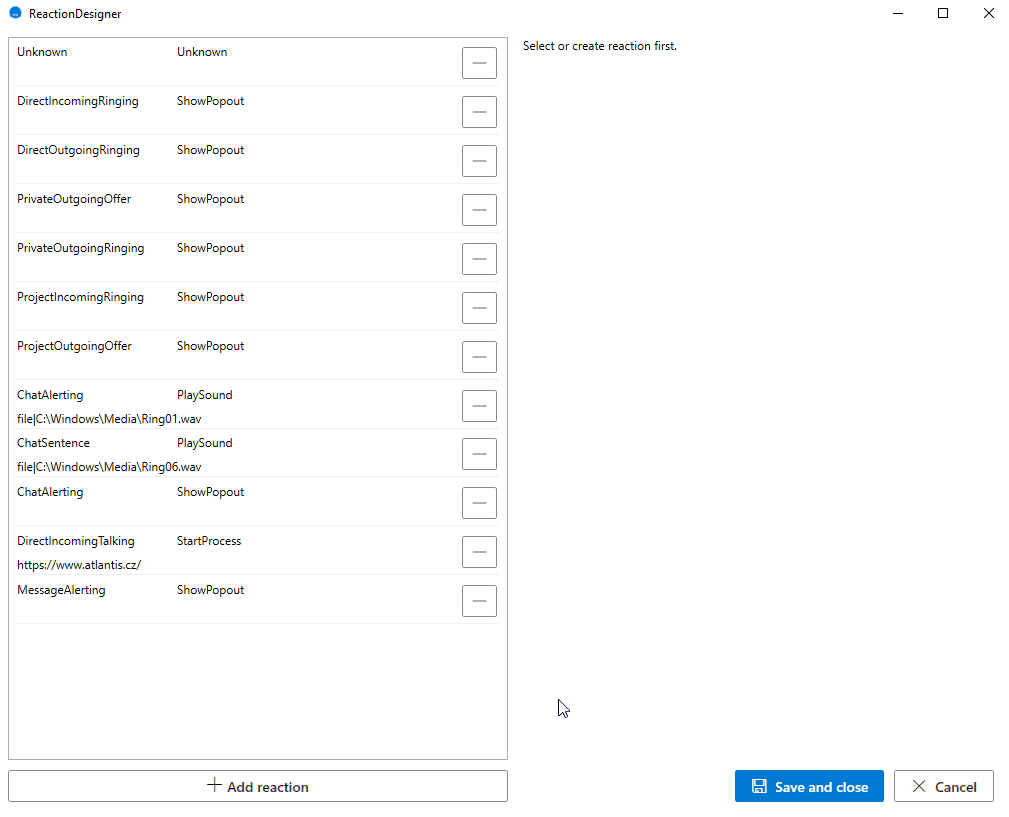Click PlaySound action in ChatSentence row
1009x817 pixels.
pyautogui.click(x=205, y=443)
